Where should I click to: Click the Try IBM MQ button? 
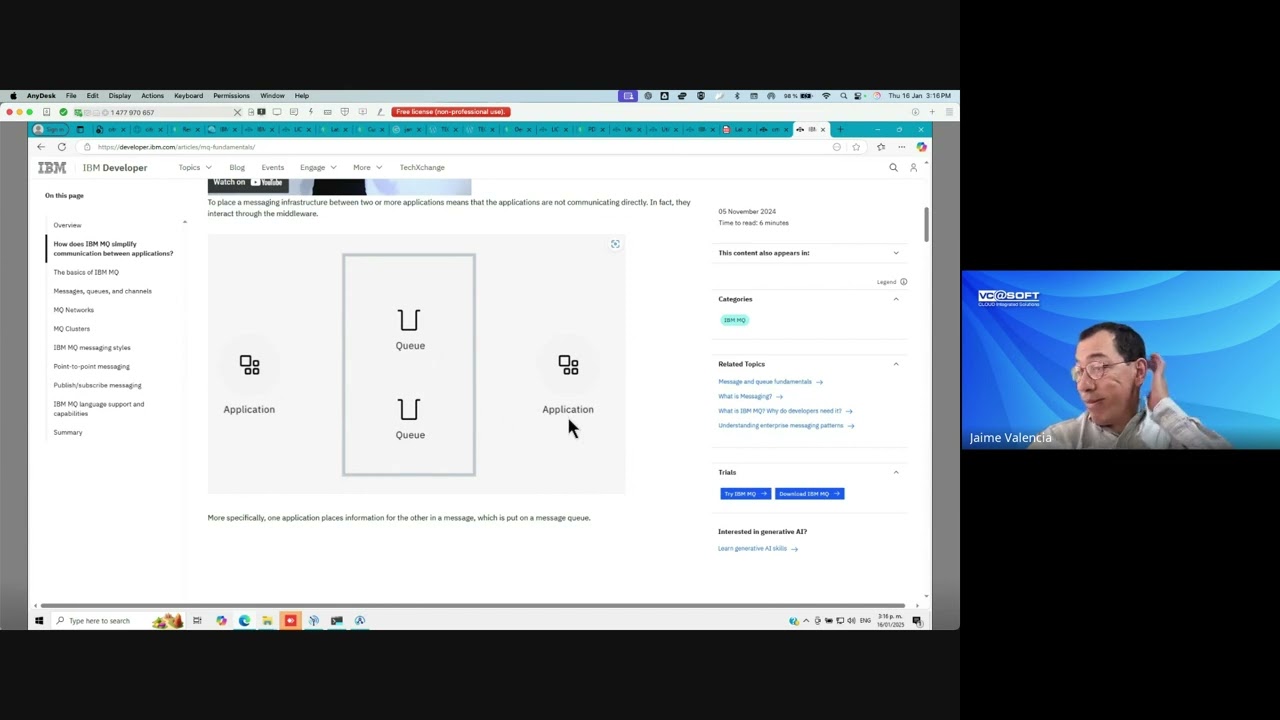tap(745, 494)
